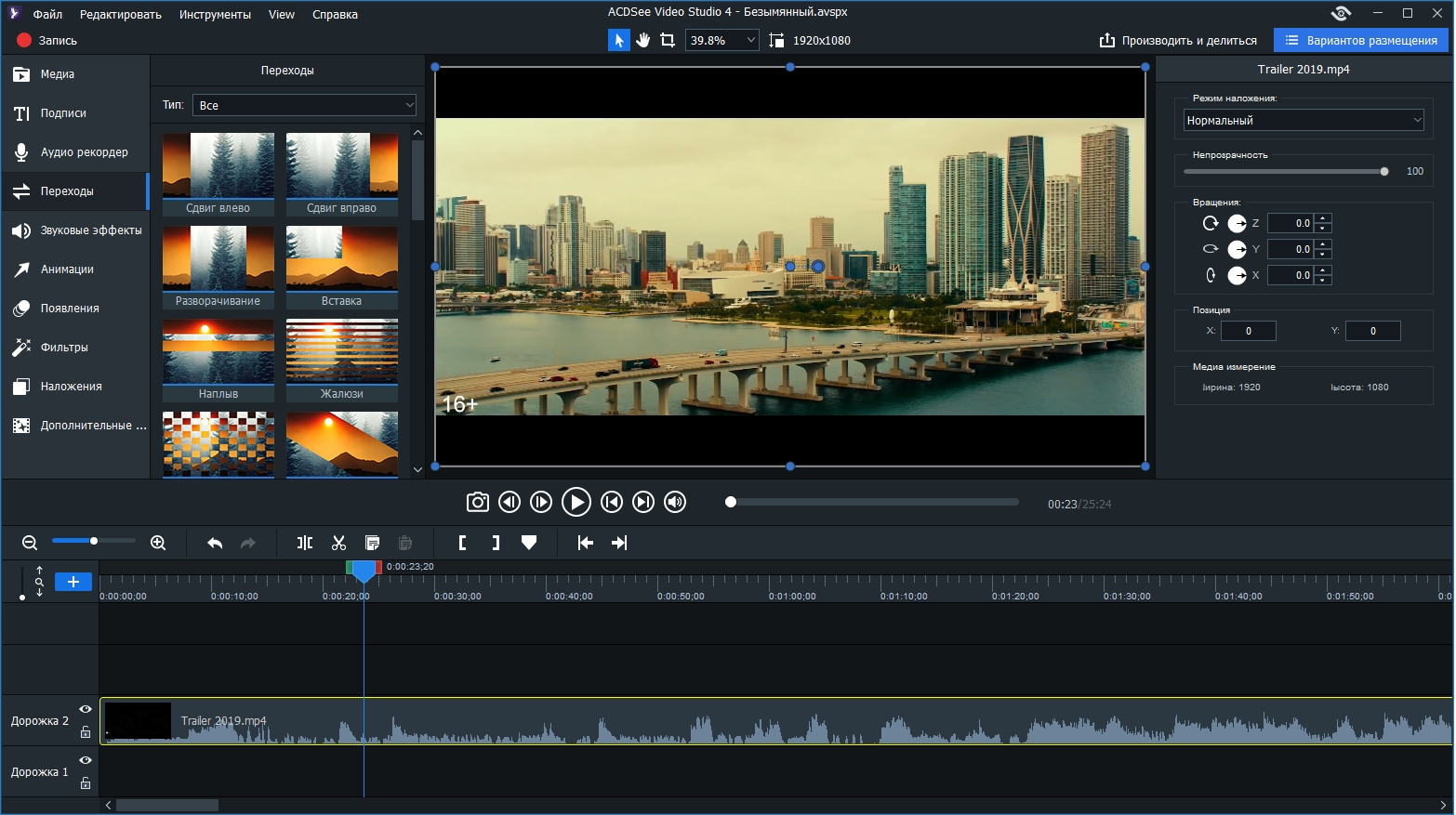Zoom in on the timeline
Screen dimensions: 1456x815
click(158, 543)
